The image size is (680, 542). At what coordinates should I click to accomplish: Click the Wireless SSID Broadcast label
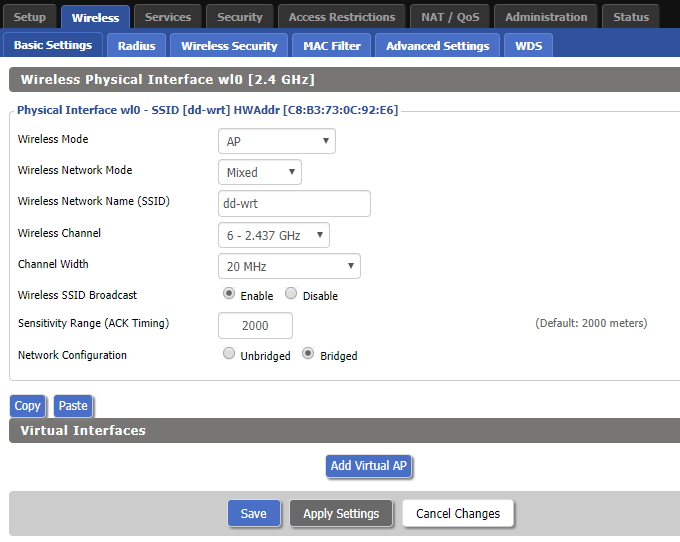(77, 295)
